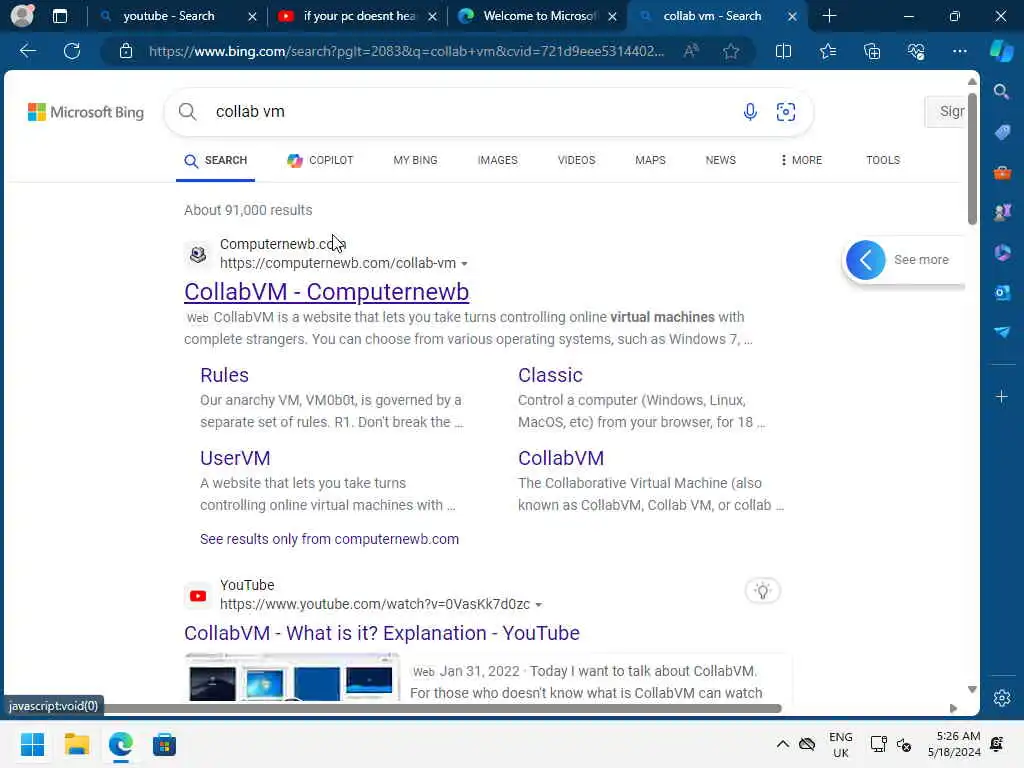
Task: Close the 'youtube - Search' tab
Action: click(252, 16)
